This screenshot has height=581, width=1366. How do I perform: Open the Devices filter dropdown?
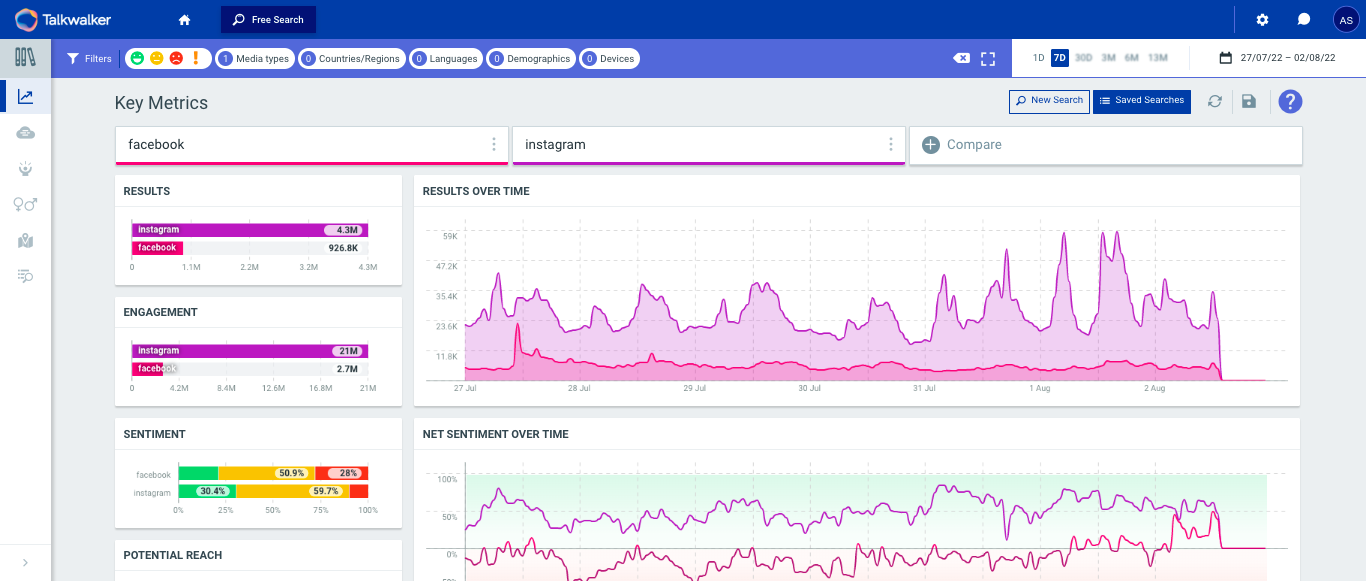[609, 59]
